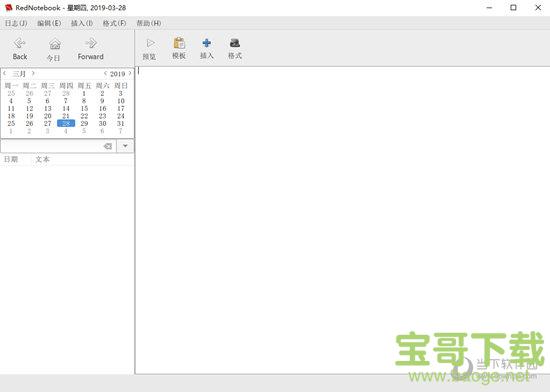
Task: Open the 格式(F) menu
Action: coord(114,23)
